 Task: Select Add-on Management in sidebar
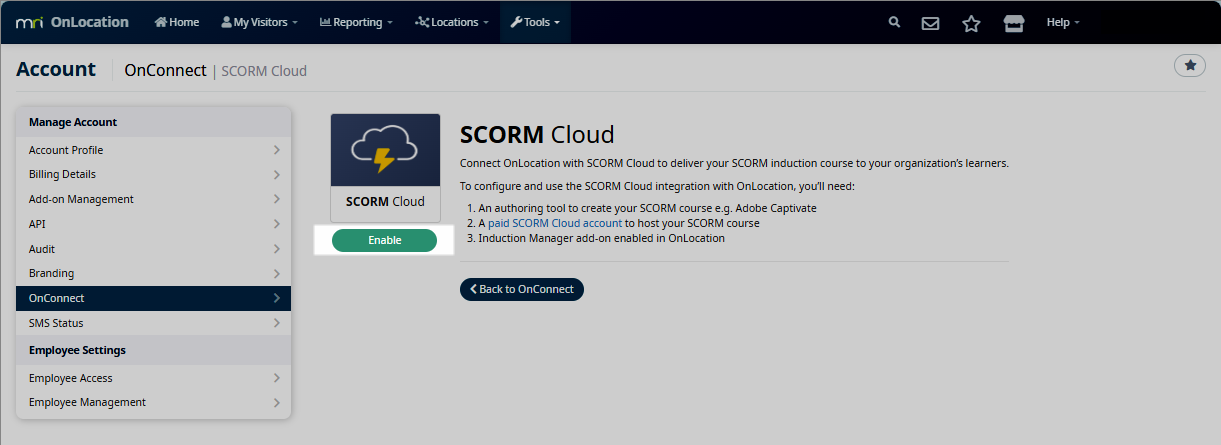click(153, 199)
